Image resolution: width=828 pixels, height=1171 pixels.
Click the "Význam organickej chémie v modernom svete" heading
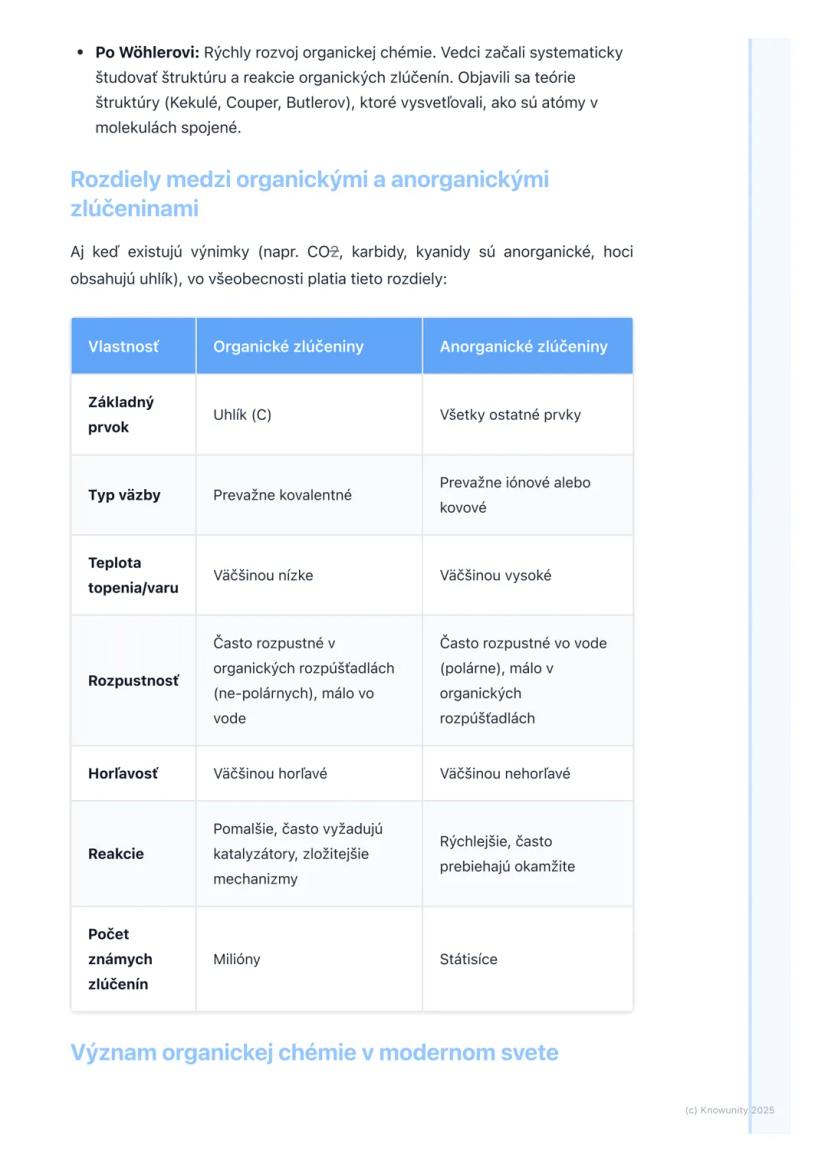tap(314, 1052)
